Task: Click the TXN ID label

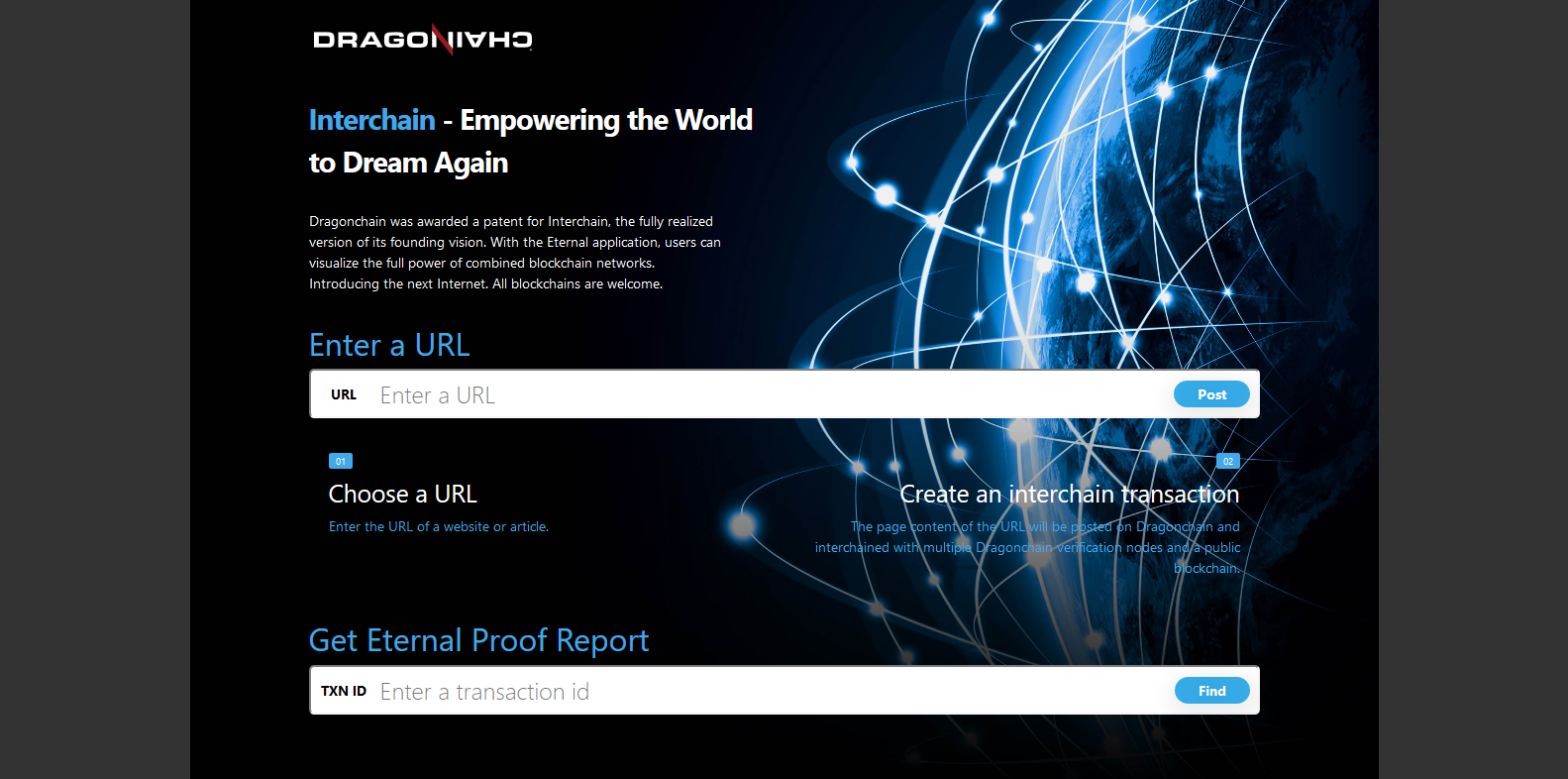Action: (344, 691)
